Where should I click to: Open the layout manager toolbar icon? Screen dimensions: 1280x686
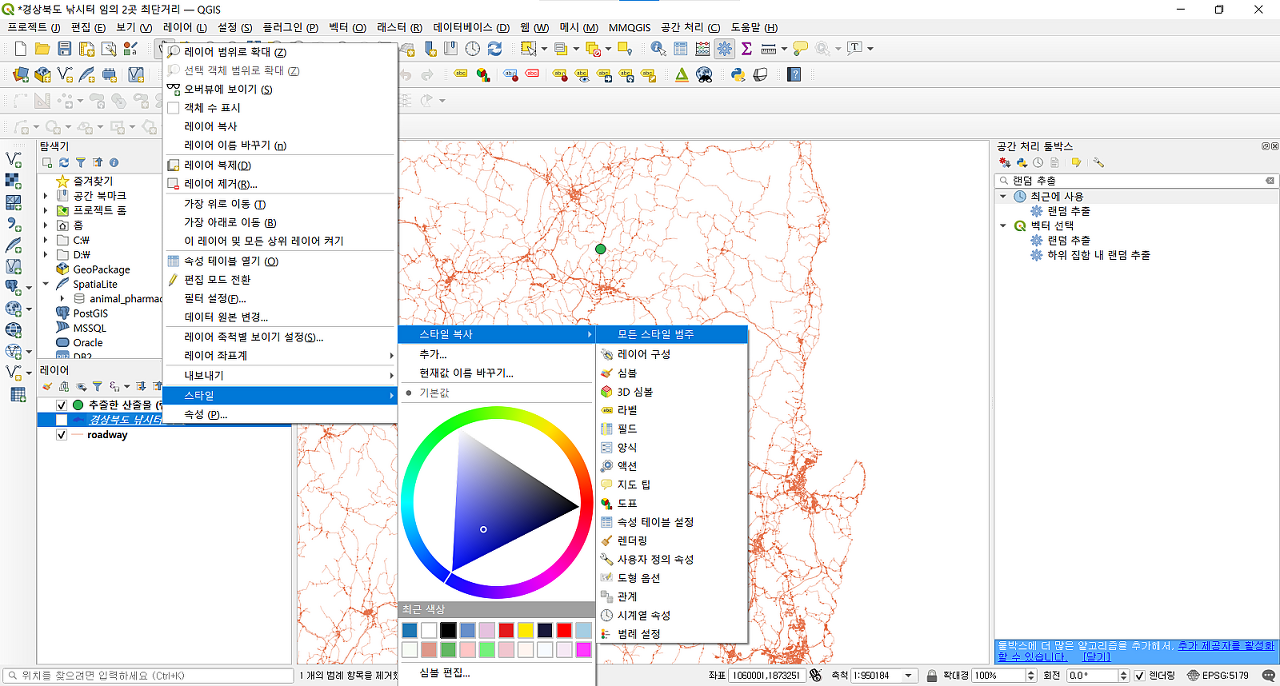[108, 48]
